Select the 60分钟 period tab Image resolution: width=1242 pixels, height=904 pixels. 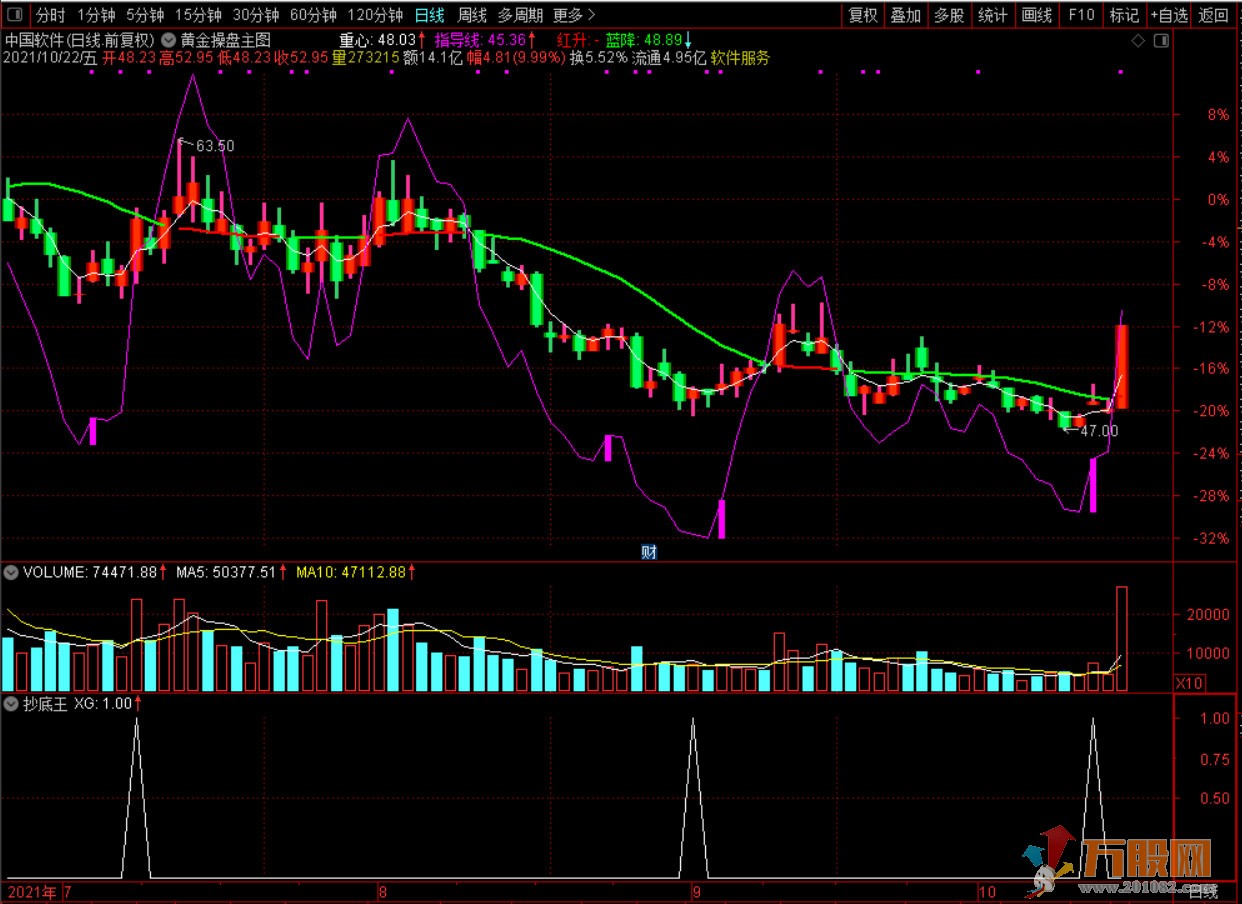(x=313, y=15)
